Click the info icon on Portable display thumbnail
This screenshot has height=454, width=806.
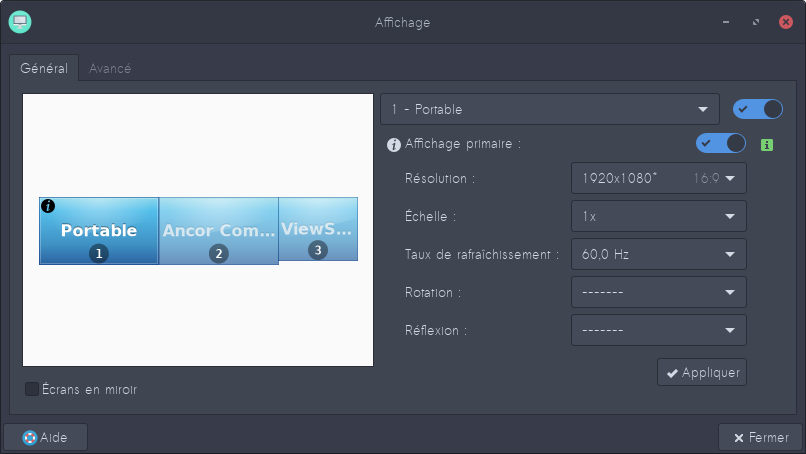pyautogui.click(x=48, y=206)
